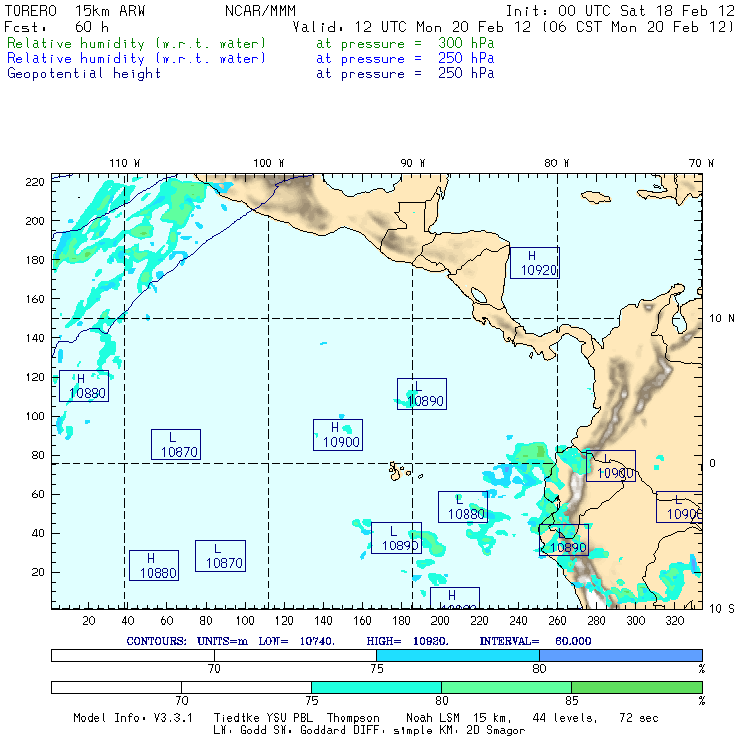Click the '85' label under lower colorbar
Viewport: 740px width, 740px height.
click(572, 701)
